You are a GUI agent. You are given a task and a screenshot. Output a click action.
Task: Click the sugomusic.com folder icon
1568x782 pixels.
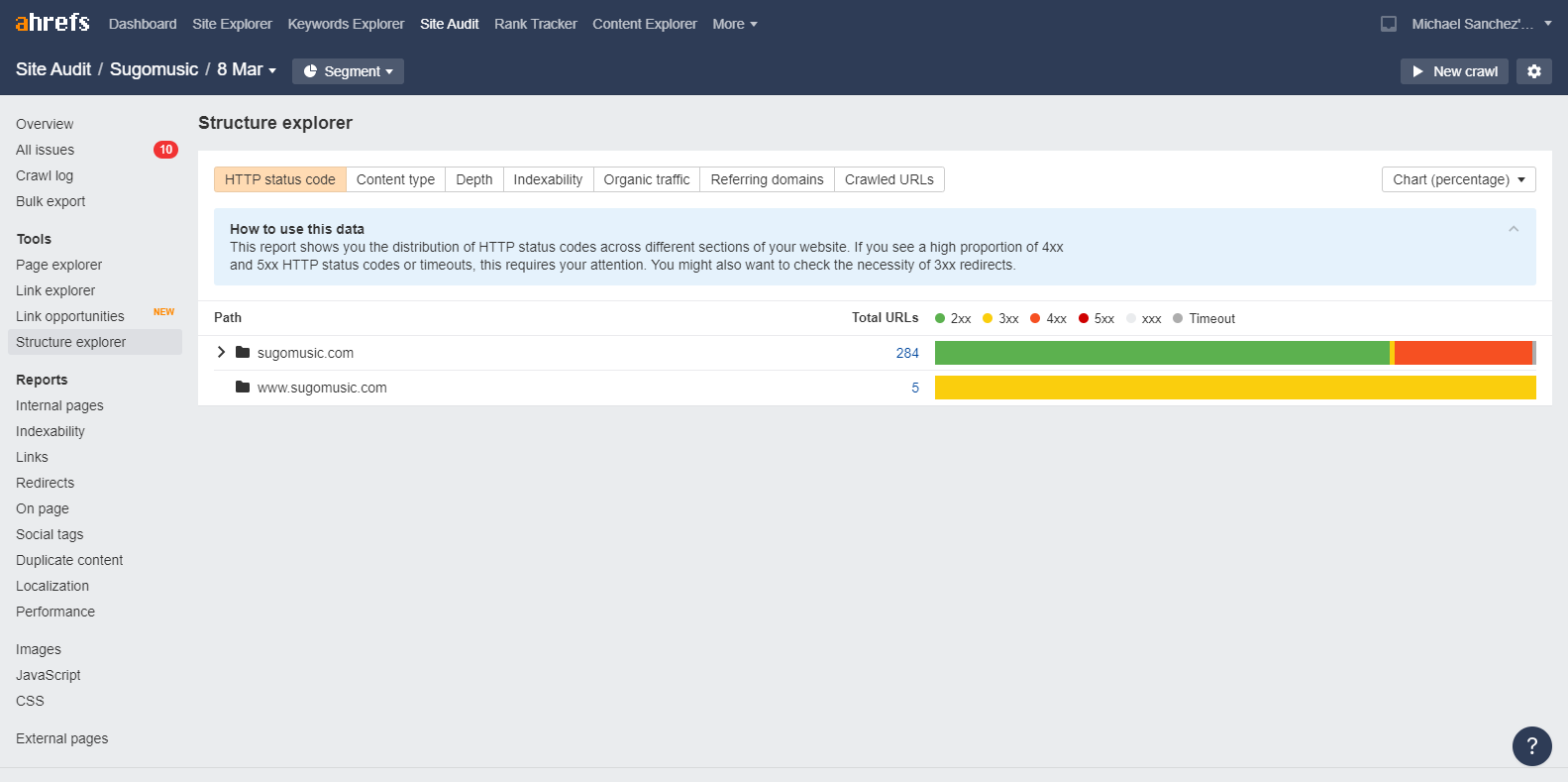243,352
